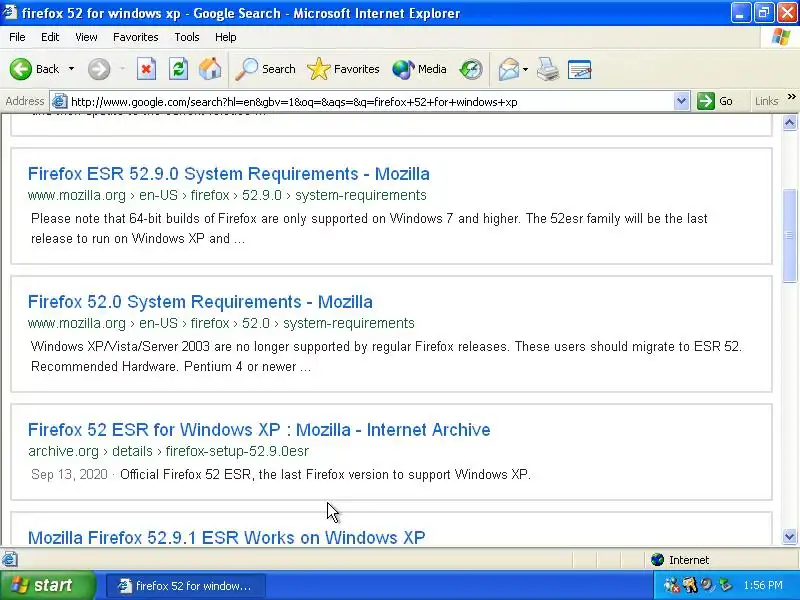Image resolution: width=800 pixels, height=600 pixels.
Task: Open the Windows start button
Action: click(x=47, y=585)
